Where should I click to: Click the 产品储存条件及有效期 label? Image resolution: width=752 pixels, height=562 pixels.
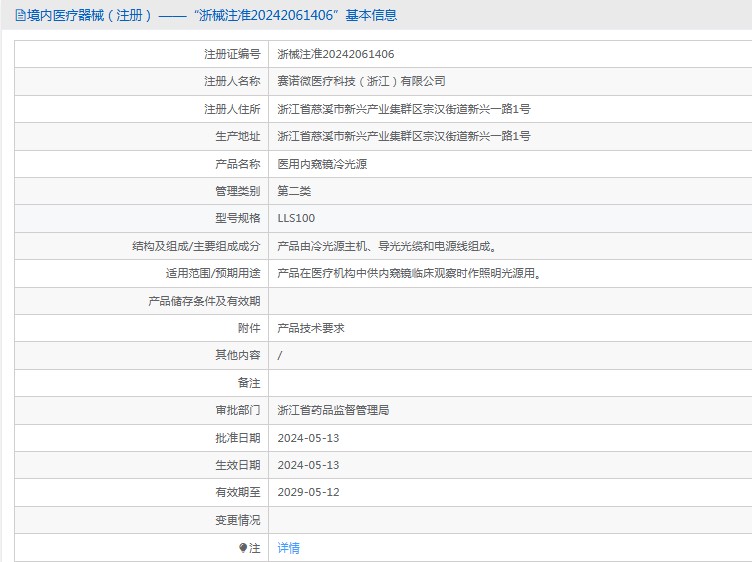pyautogui.click(x=204, y=301)
